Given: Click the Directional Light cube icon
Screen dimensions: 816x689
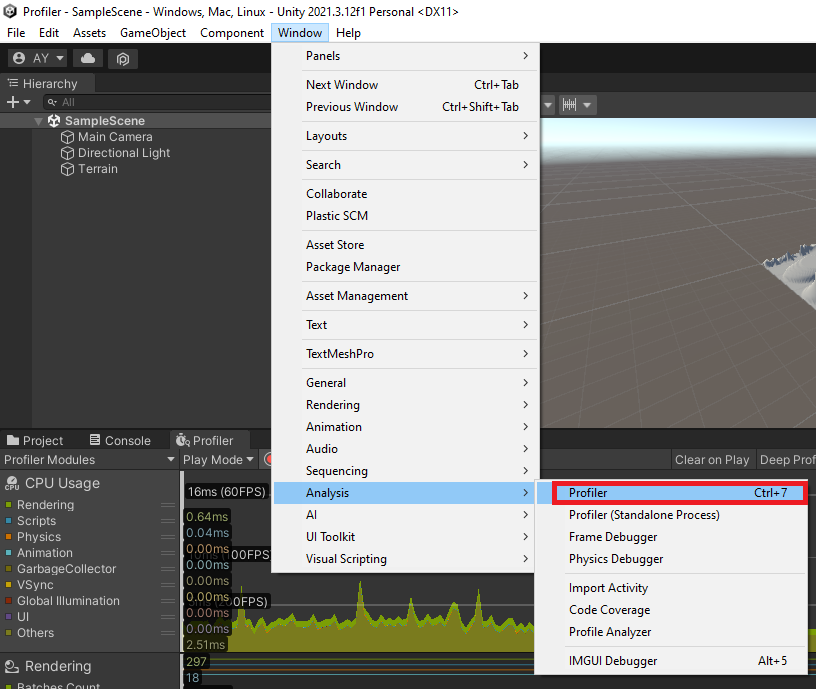Looking at the screenshot, I should point(67,153).
